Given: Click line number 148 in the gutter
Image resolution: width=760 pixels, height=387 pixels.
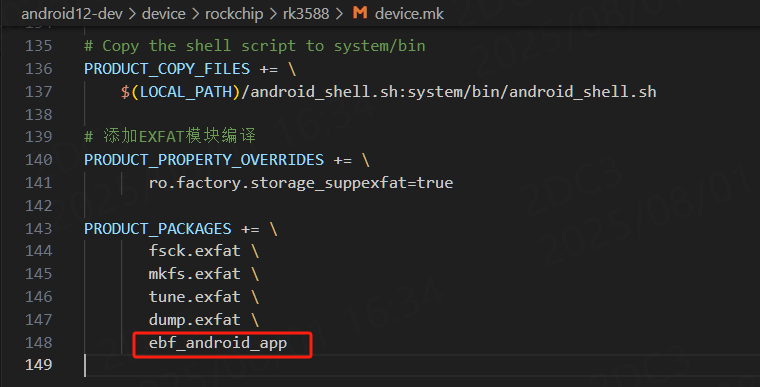Looking at the screenshot, I should [38, 342].
